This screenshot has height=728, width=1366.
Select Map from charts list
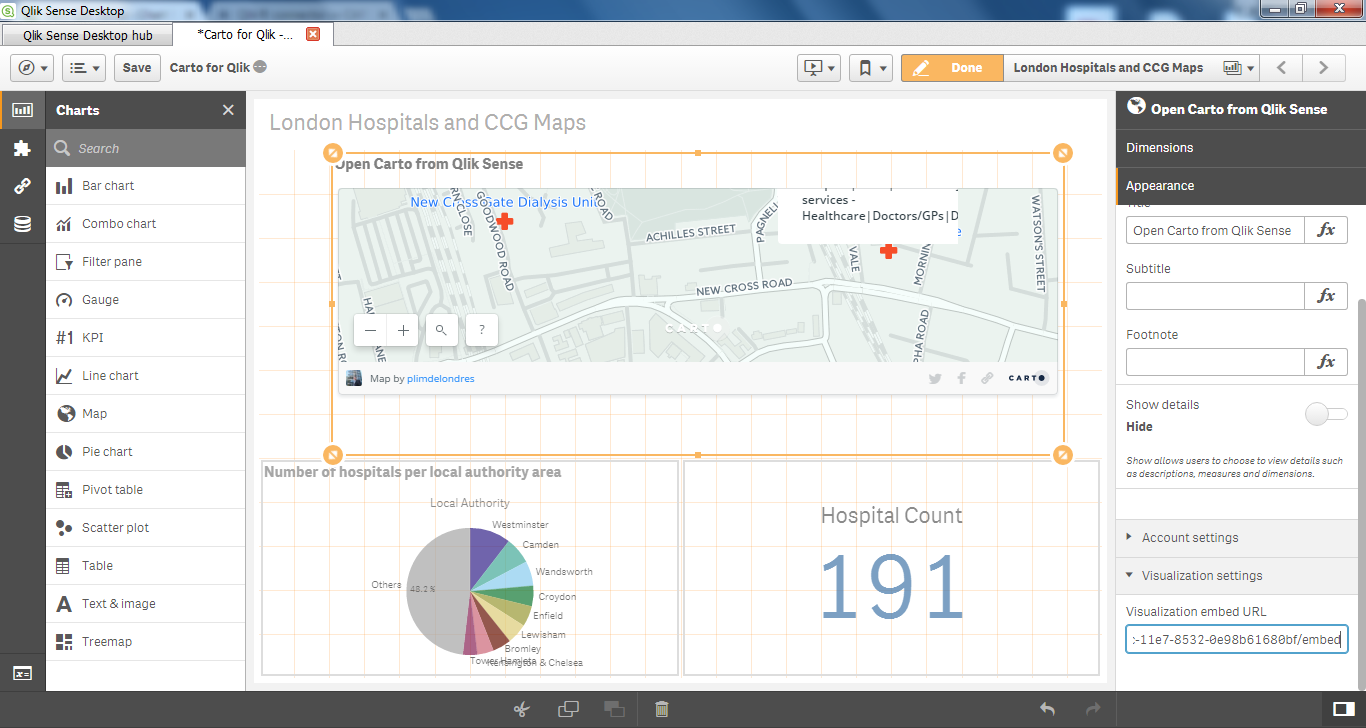(x=146, y=414)
